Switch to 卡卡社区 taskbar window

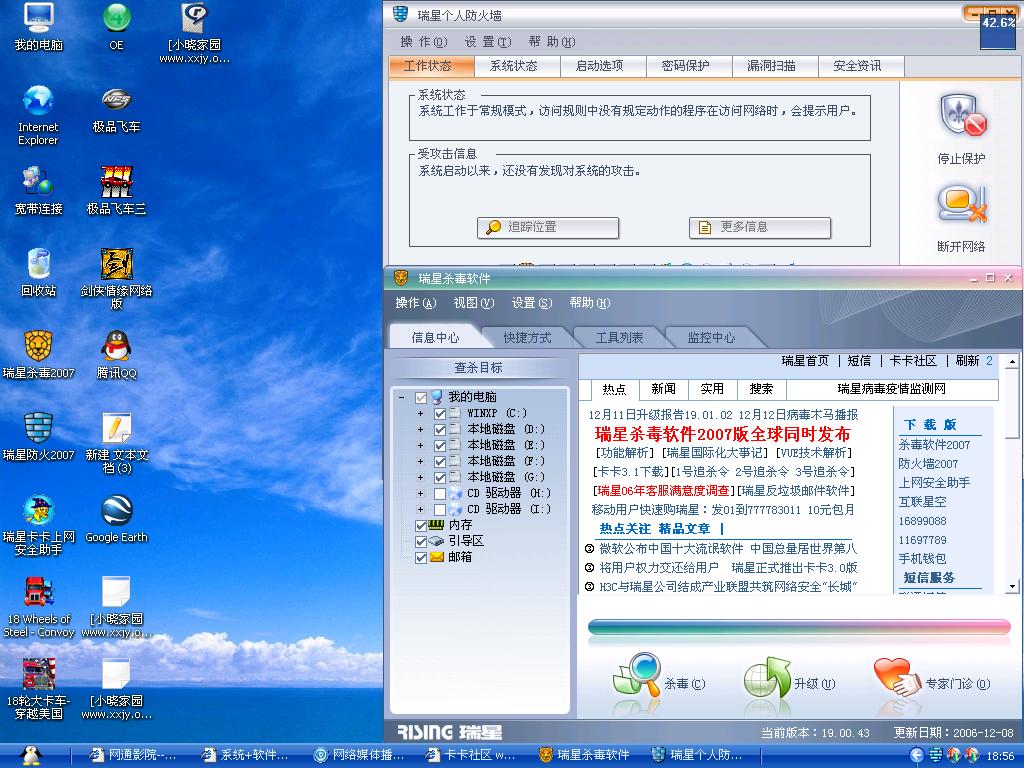tap(470, 756)
